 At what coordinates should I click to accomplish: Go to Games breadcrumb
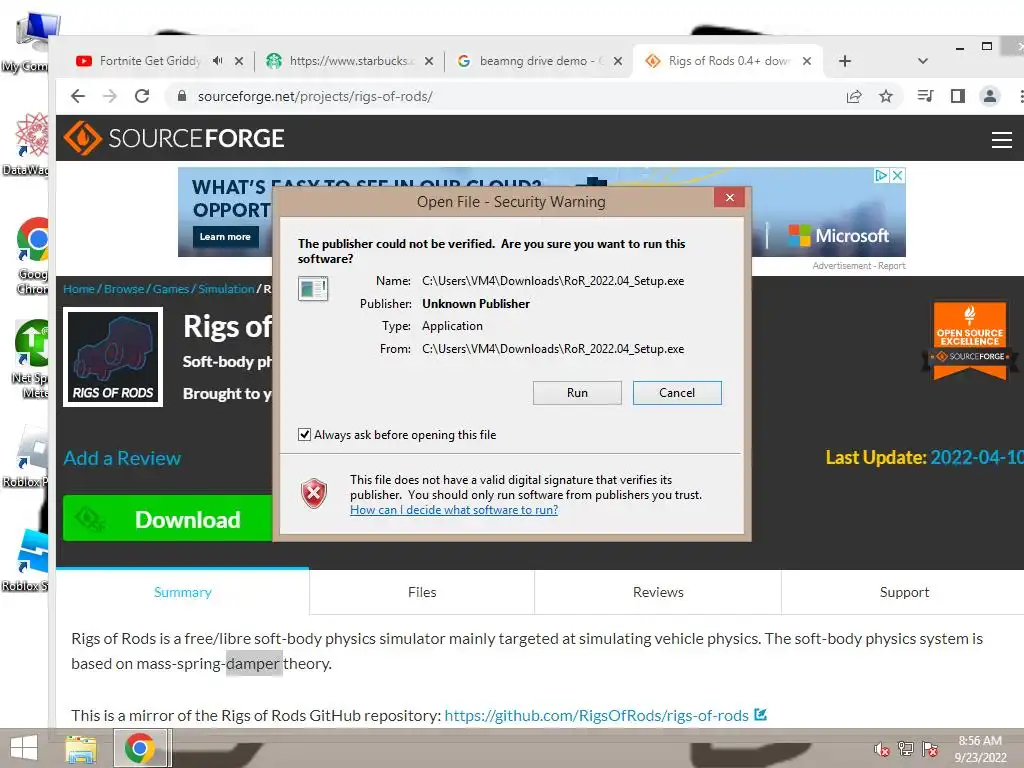(x=170, y=289)
